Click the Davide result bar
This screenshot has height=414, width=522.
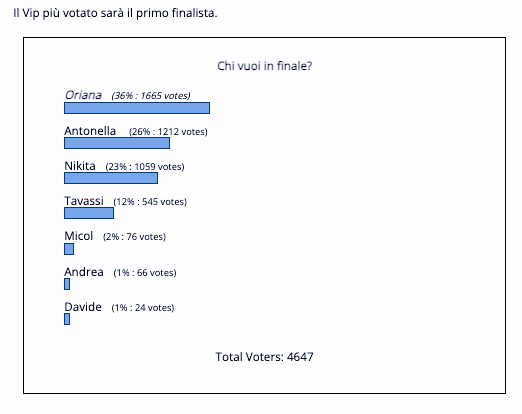tap(67, 319)
